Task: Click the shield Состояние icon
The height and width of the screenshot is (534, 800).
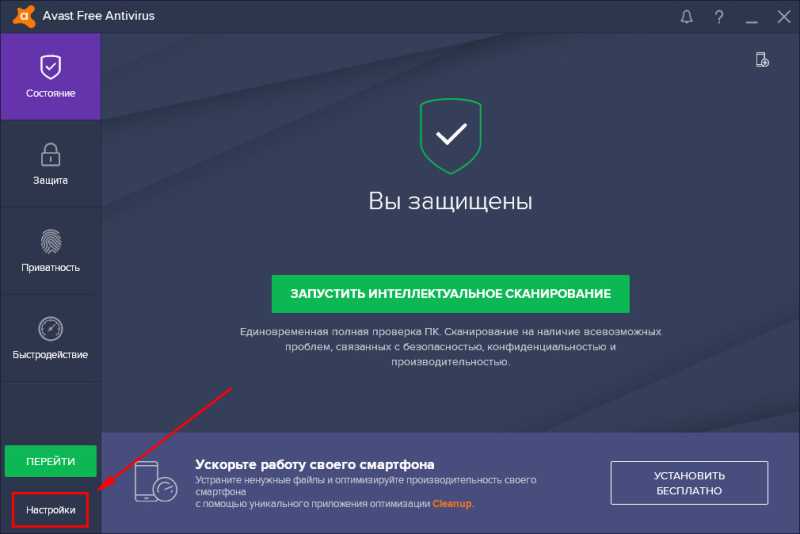Action: tap(51, 67)
